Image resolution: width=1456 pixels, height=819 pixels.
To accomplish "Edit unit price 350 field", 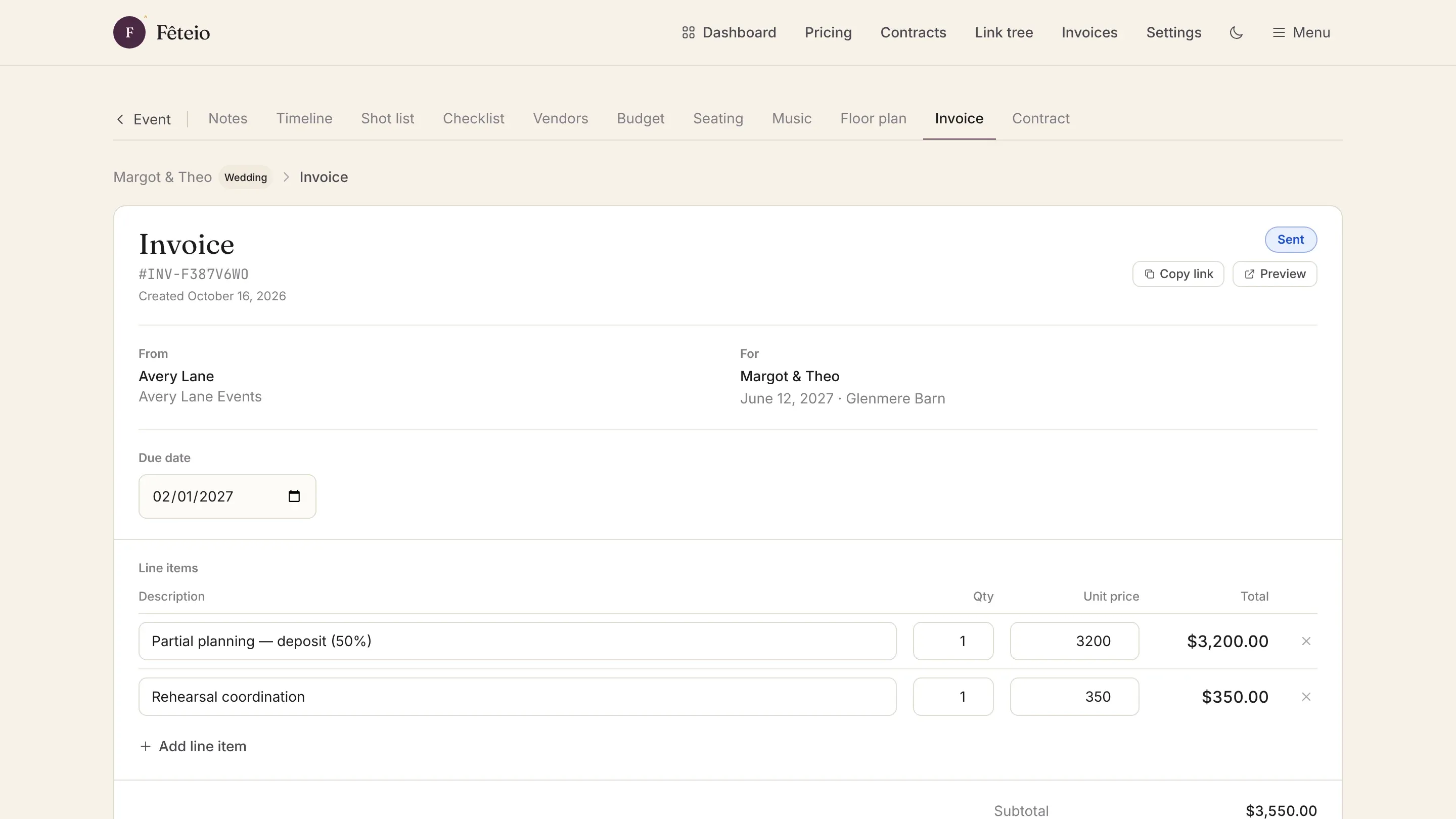I will click(1074, 697).
